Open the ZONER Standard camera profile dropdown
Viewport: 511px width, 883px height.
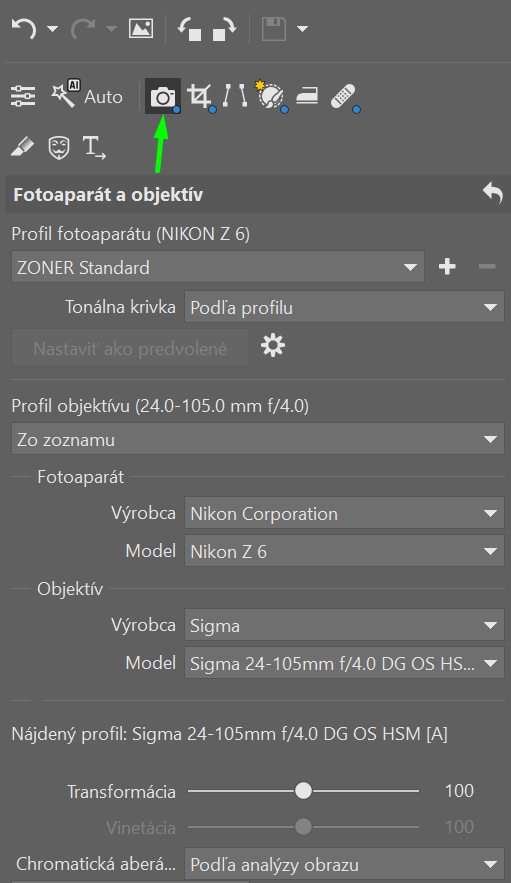tap(217, 267)
